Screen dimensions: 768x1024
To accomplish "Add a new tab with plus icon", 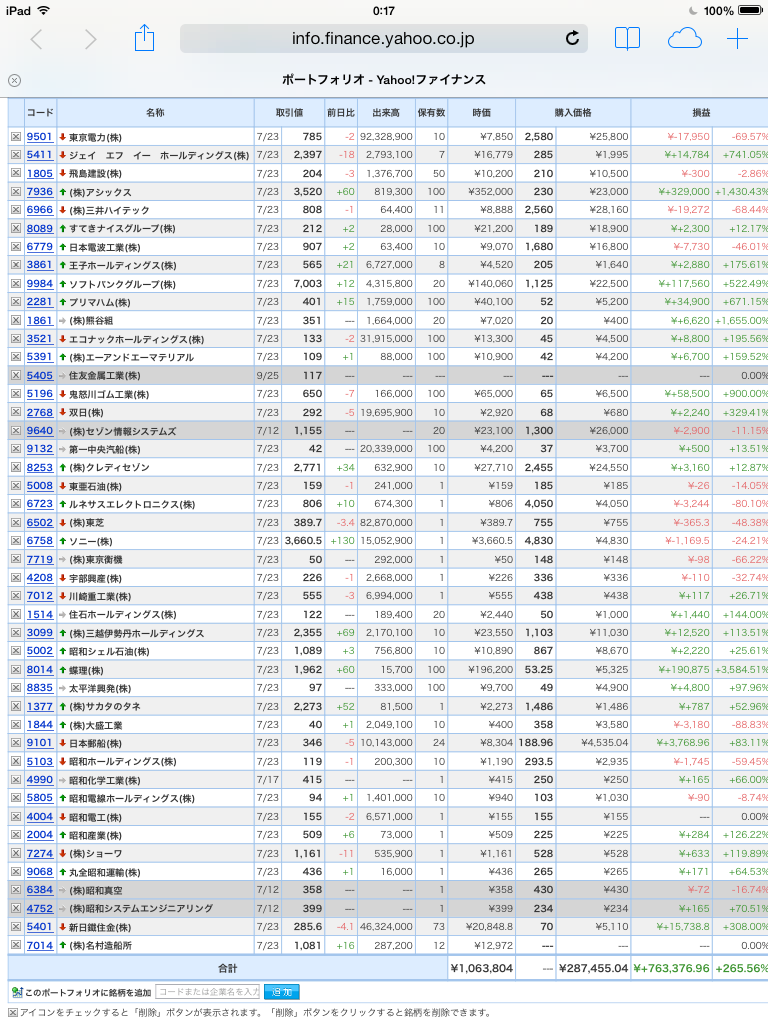I will point(737,39).
